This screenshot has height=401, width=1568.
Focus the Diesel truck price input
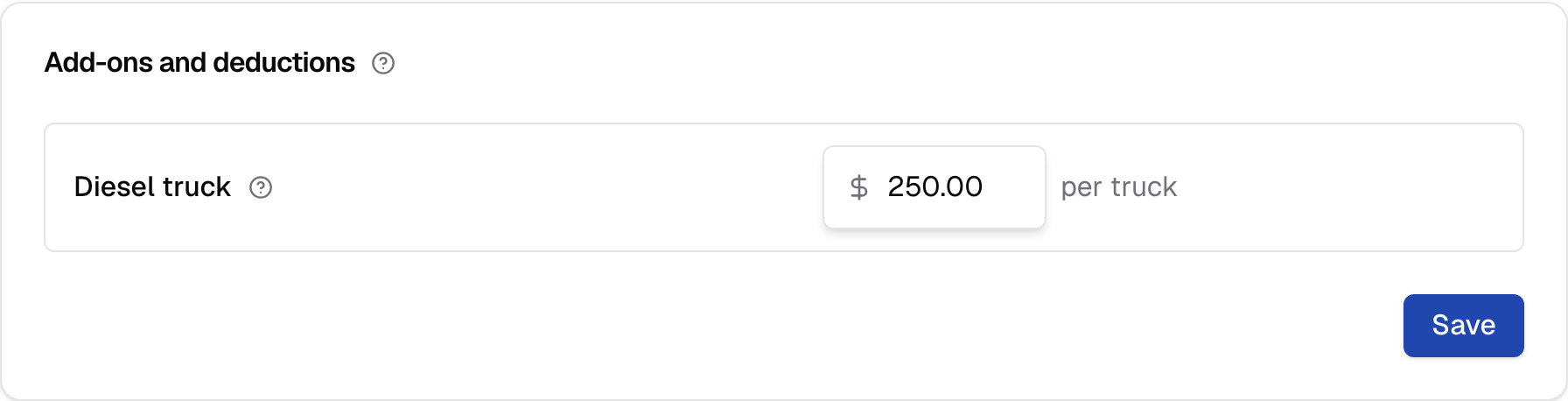coord(934,187)
